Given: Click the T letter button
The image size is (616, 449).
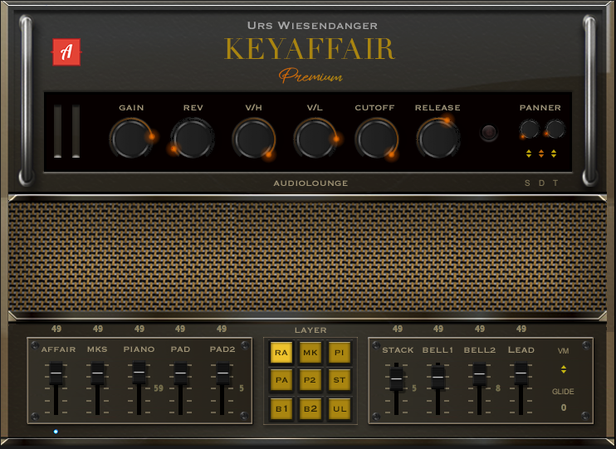Looking at the screenshot, I should pos(556,183).
